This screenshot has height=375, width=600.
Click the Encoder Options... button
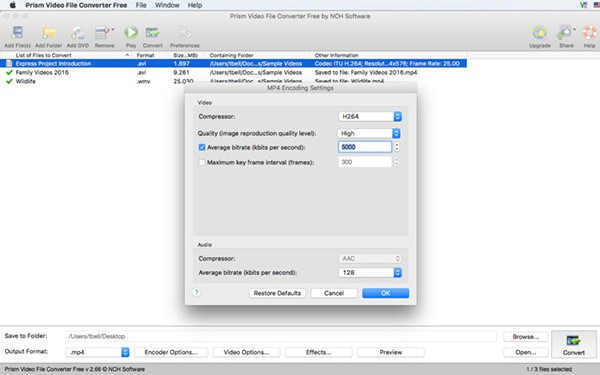(x=171, y=352)
